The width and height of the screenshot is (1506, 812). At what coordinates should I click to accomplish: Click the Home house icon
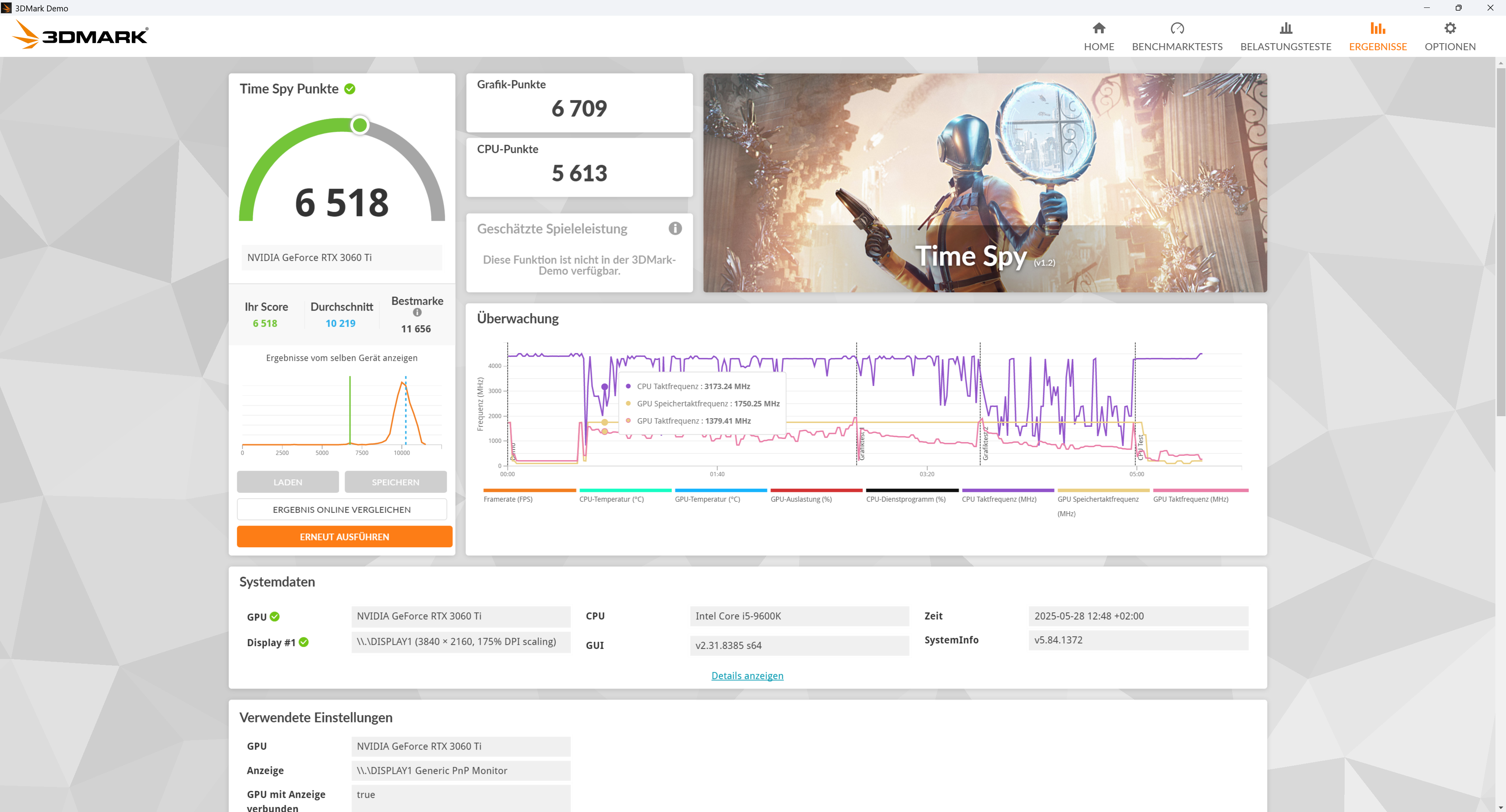coord(1099,28)
